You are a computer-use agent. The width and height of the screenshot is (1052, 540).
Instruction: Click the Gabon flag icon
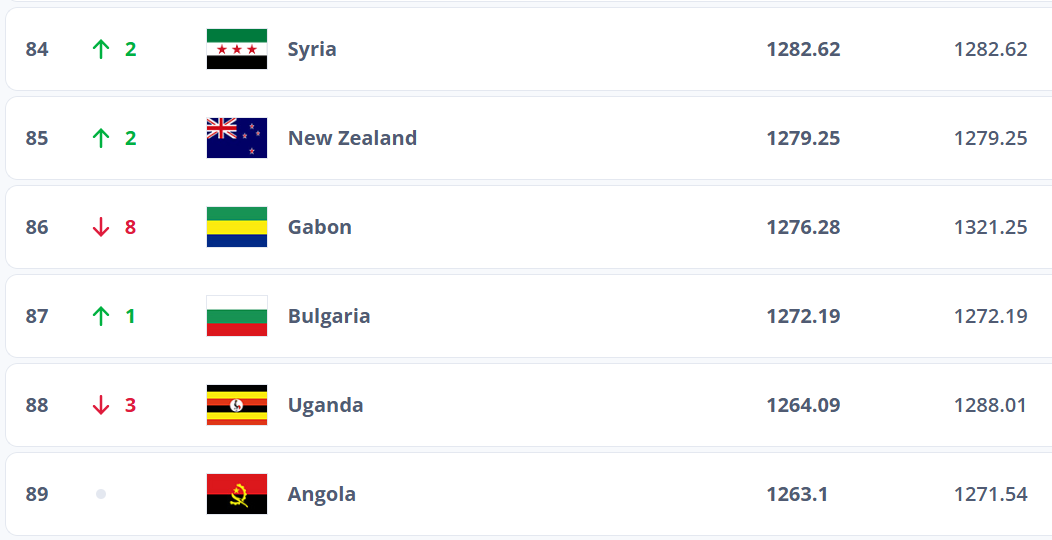(x=237, y=227)
